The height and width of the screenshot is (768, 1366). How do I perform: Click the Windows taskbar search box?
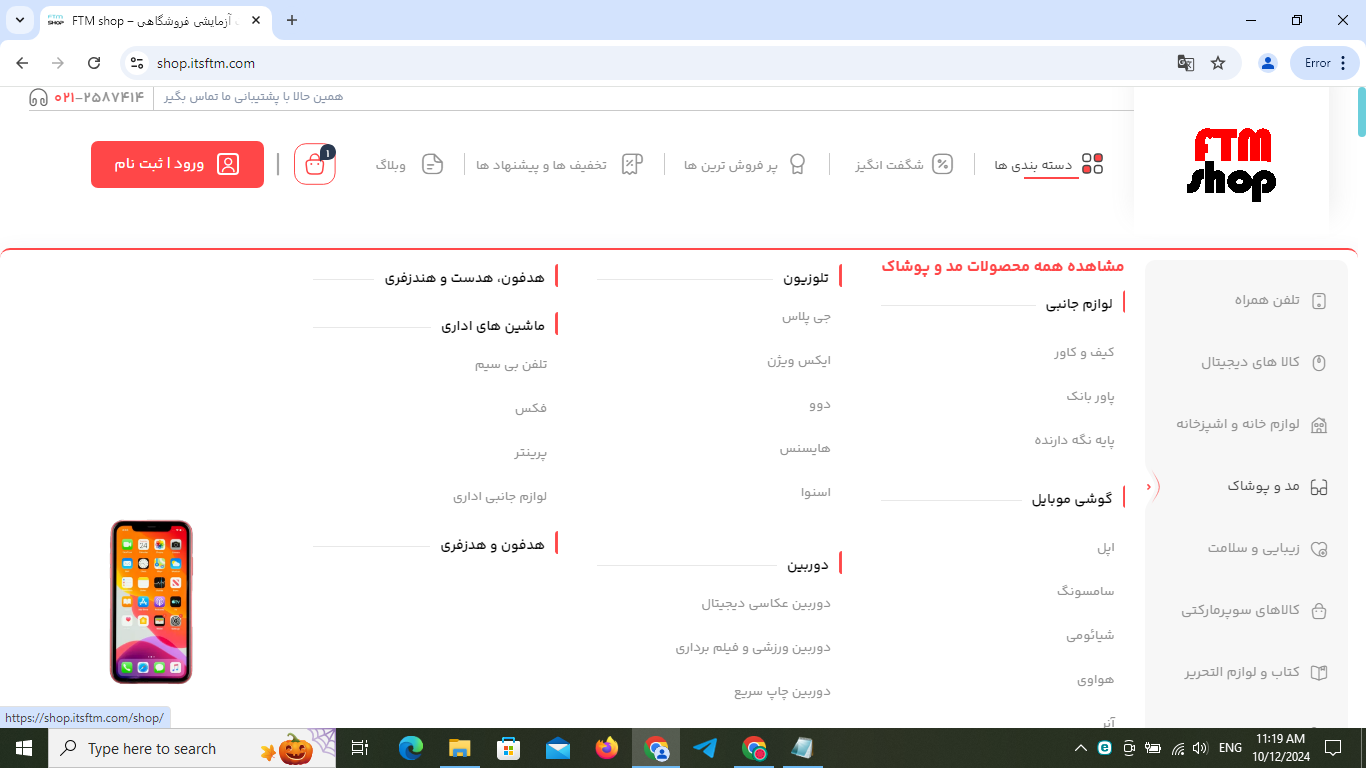point(193,748)
